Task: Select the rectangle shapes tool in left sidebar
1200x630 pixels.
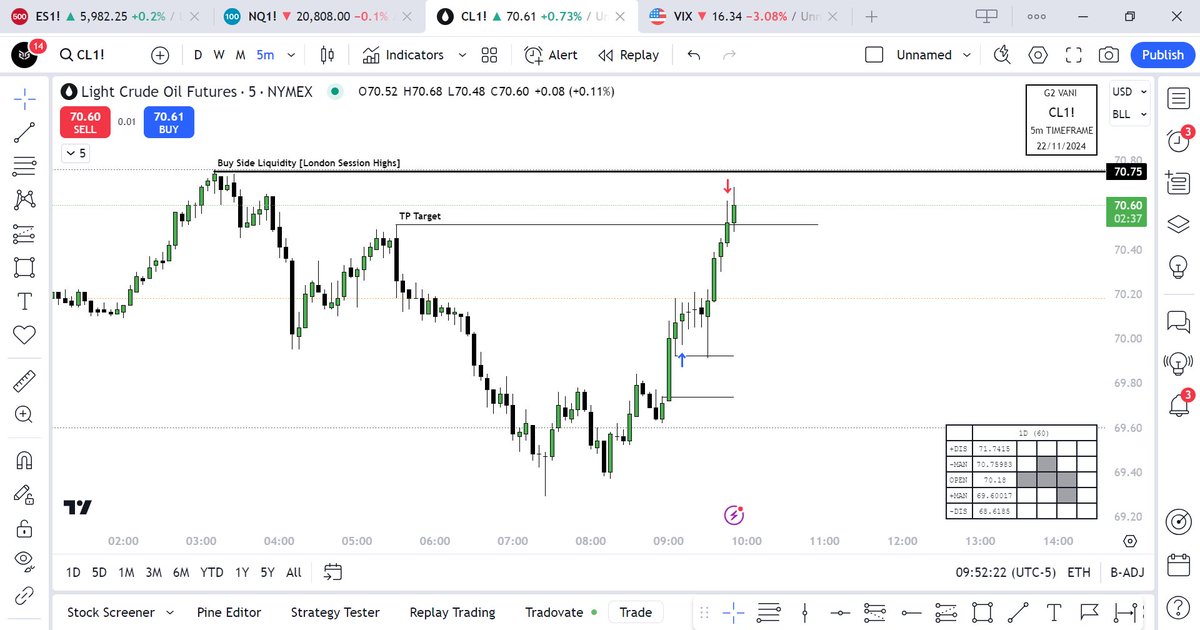Action: [x=25, y=267]
